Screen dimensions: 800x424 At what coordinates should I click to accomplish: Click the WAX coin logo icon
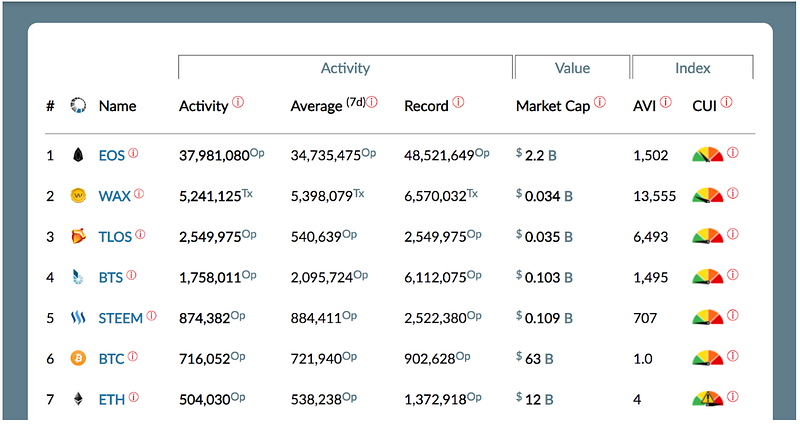coord(77,196)
